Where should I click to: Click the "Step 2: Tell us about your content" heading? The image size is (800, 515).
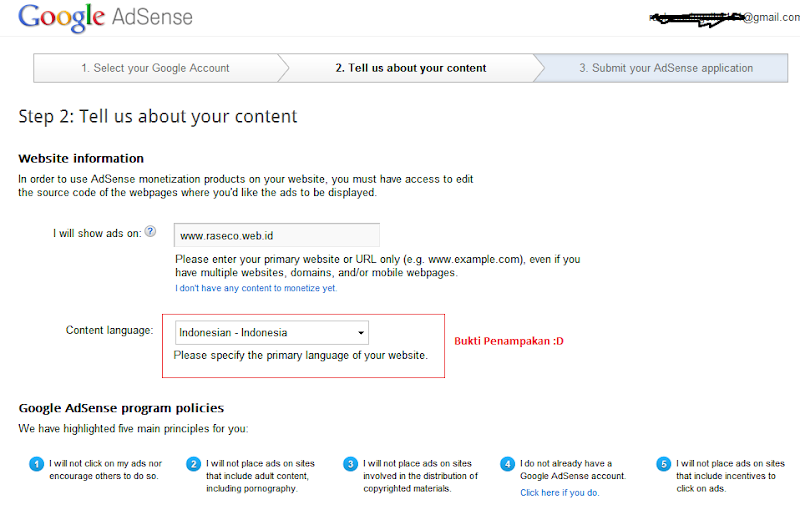coord(158,117)
